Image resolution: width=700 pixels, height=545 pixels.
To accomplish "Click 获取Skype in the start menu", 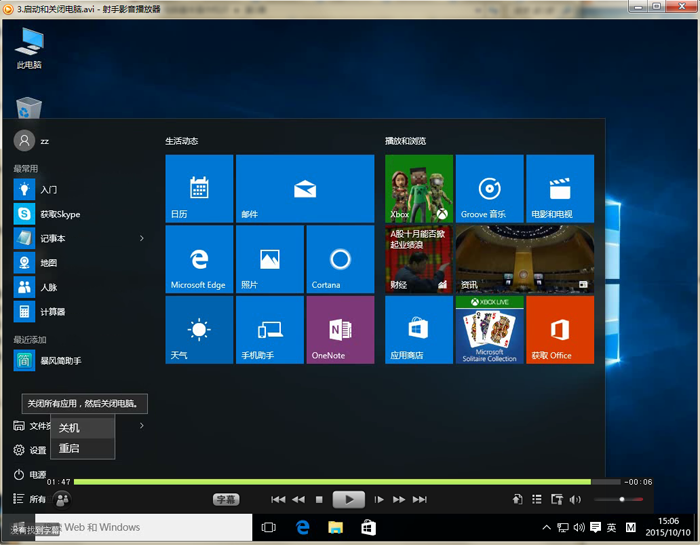I will click(x=79, y=214).
